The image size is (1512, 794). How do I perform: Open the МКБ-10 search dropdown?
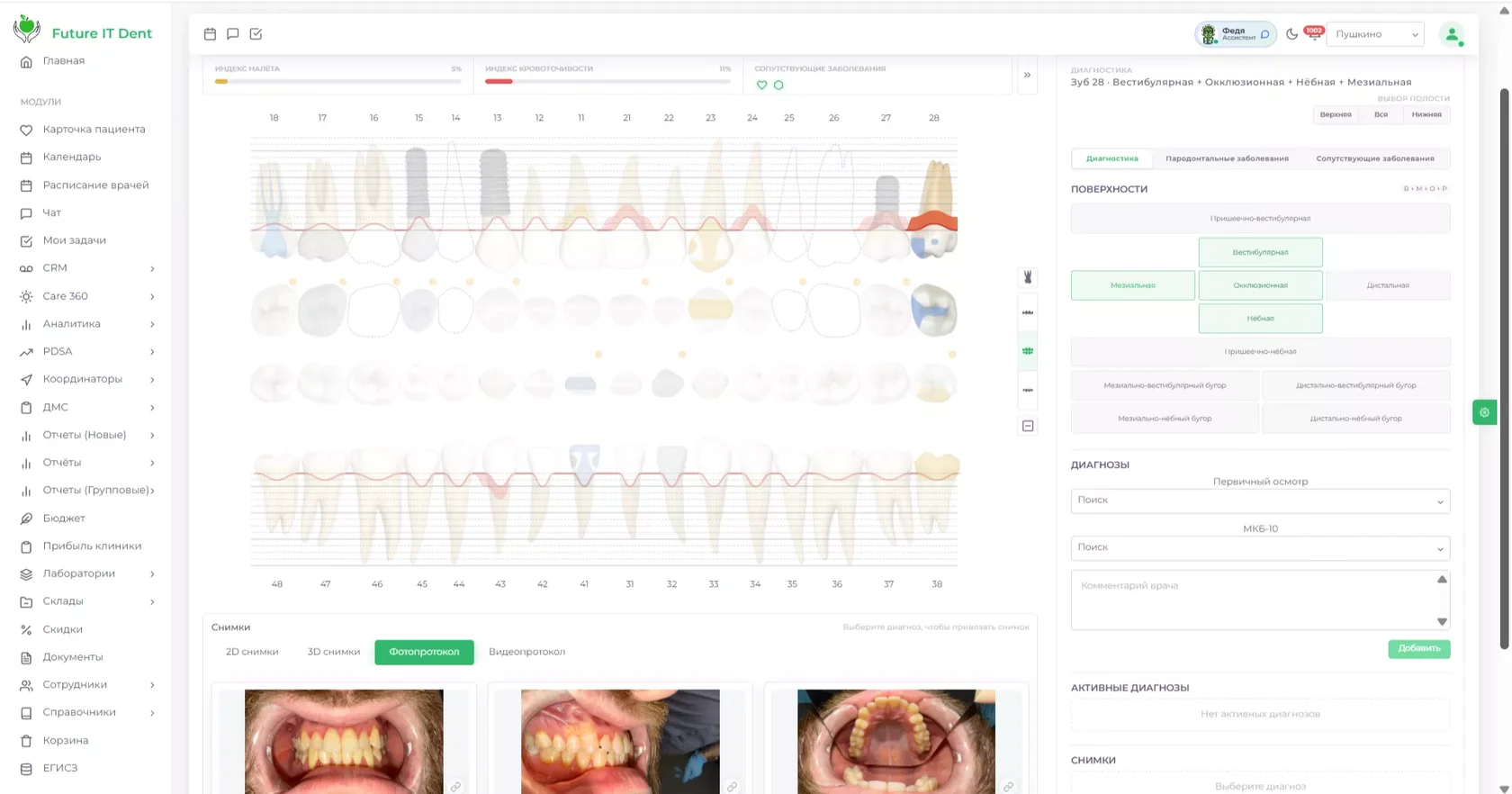(1260, 547)
